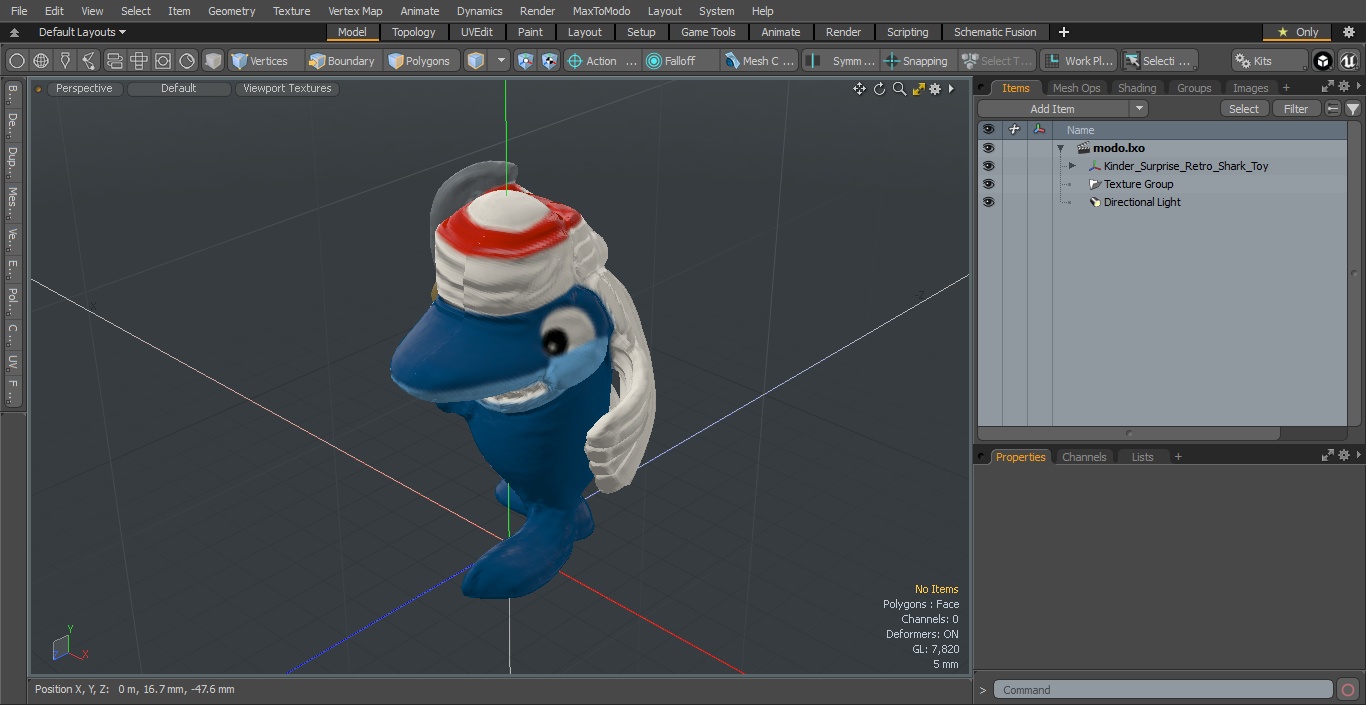Switch to the Schematic Fusion tab

tap(995, 32)
